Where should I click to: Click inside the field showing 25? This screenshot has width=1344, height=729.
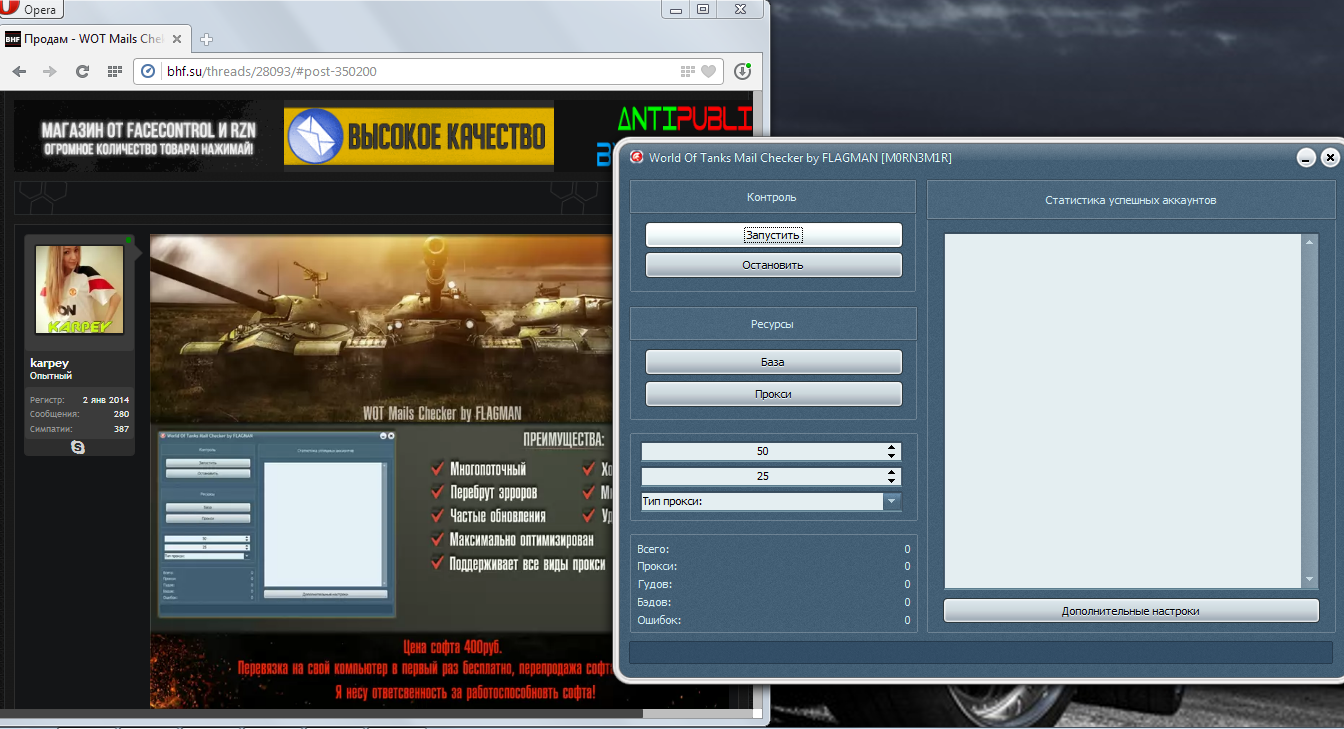click(x=762, y=476)
